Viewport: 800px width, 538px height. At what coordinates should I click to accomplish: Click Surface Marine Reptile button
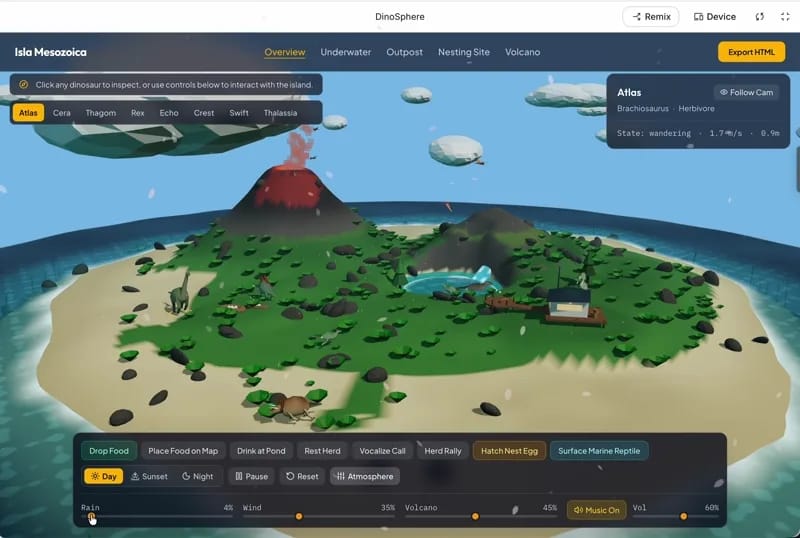coord(599,451)
